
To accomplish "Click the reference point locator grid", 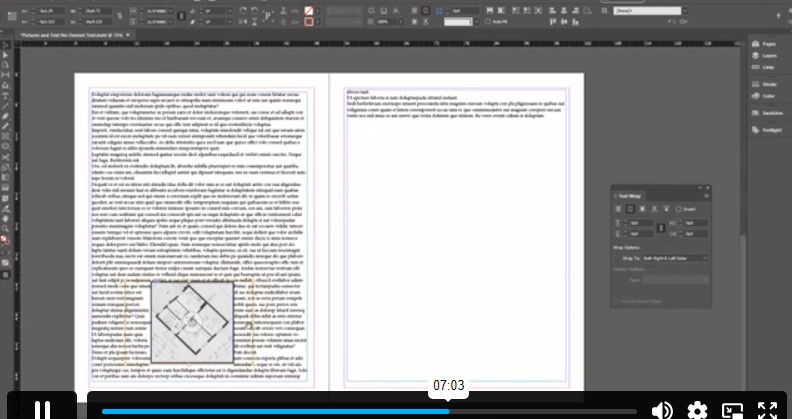I will (12, 16).
